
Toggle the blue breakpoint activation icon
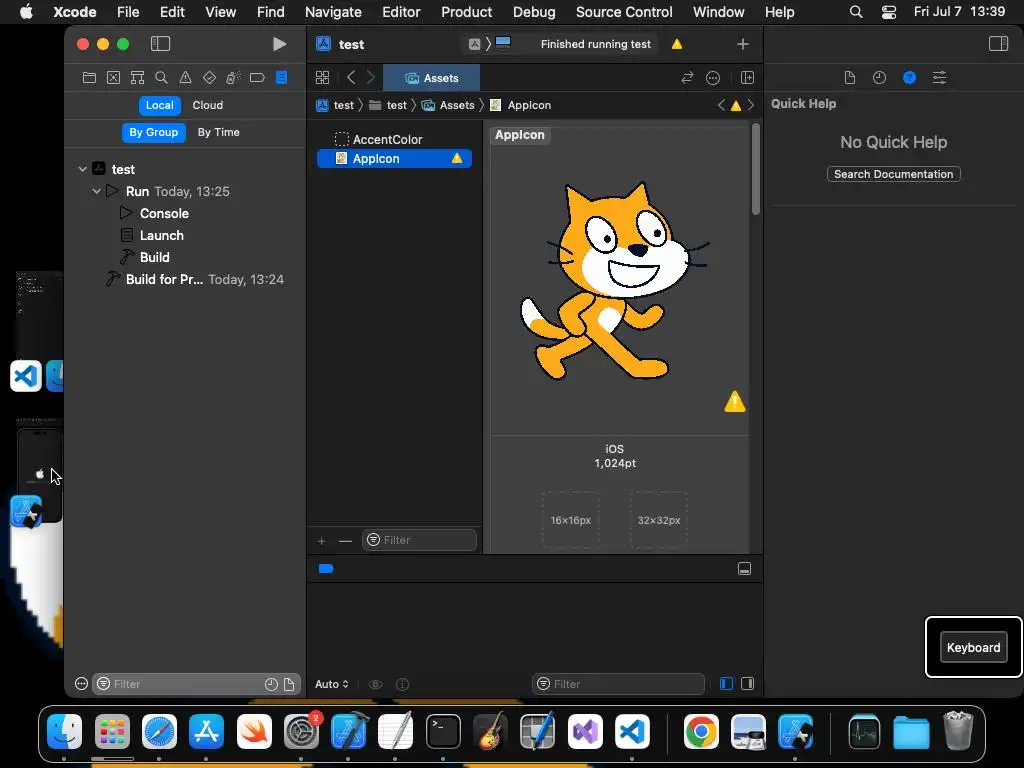pyautogui.click(x=326, y=569)
